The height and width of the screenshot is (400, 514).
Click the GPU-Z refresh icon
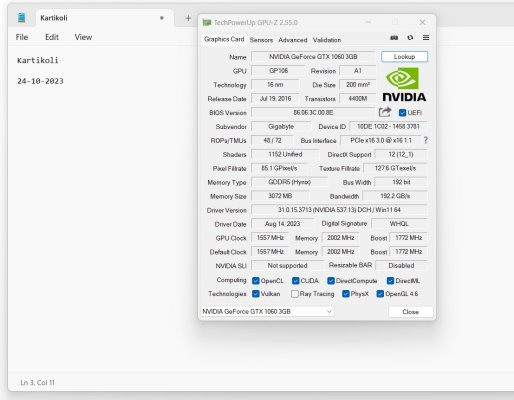coord(410,38)
